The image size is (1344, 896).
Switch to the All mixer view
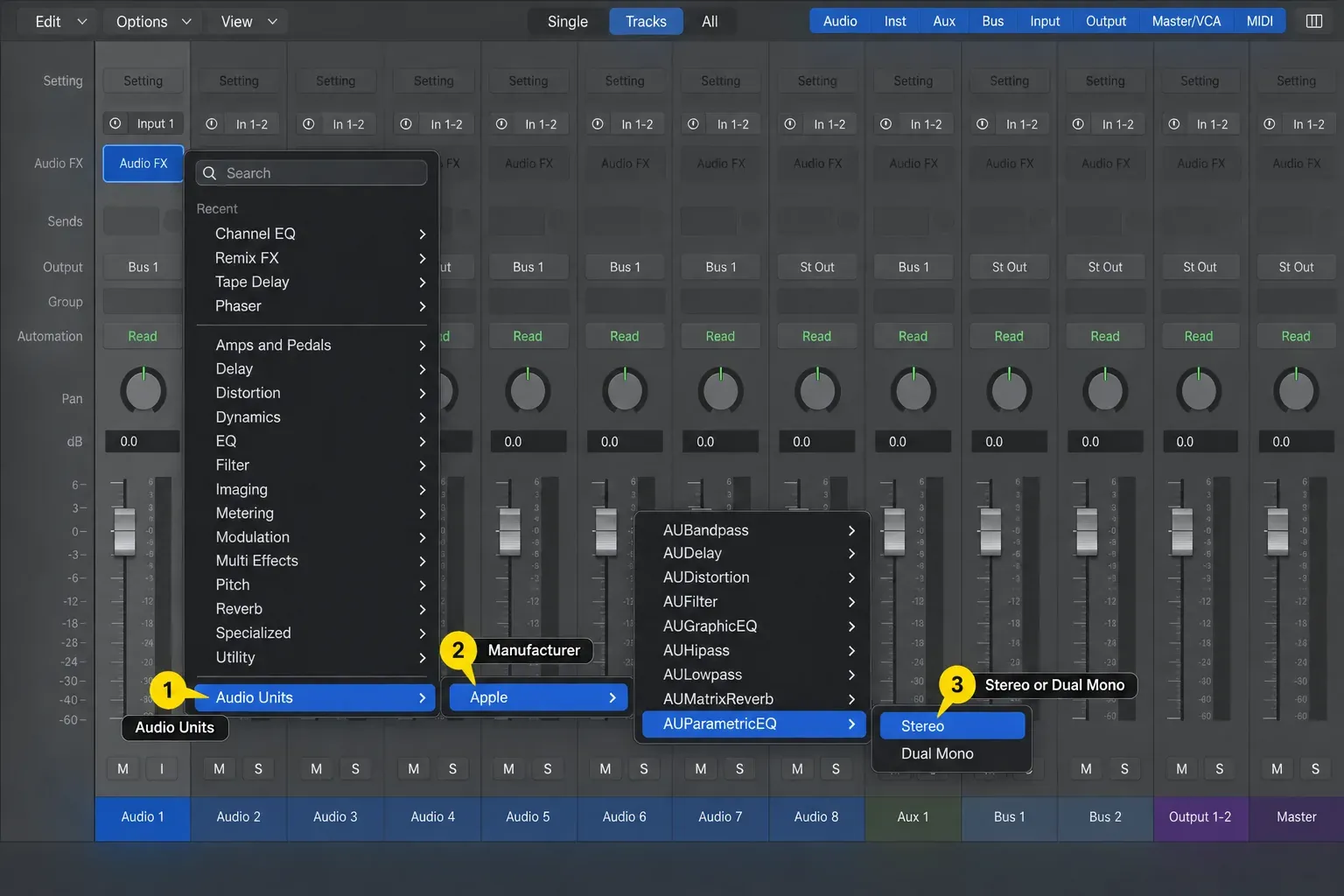(710, 21)
